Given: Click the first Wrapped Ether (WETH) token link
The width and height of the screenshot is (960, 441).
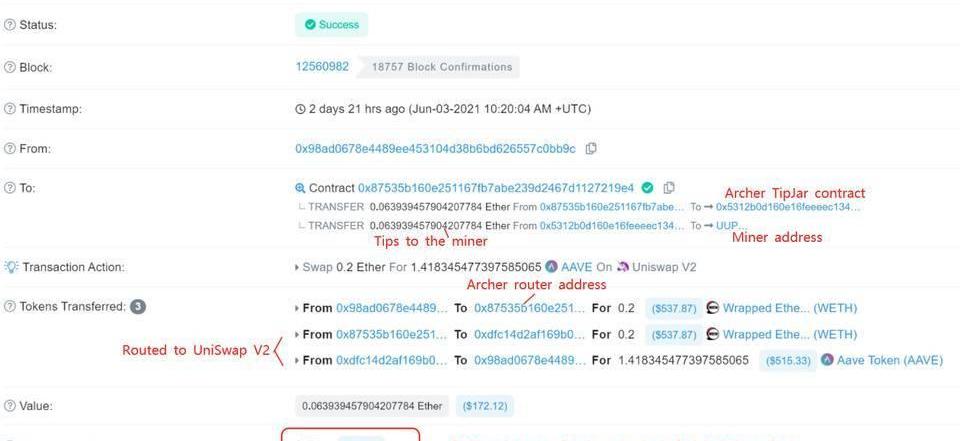Looking at the screenshot, I should [790, 308].
